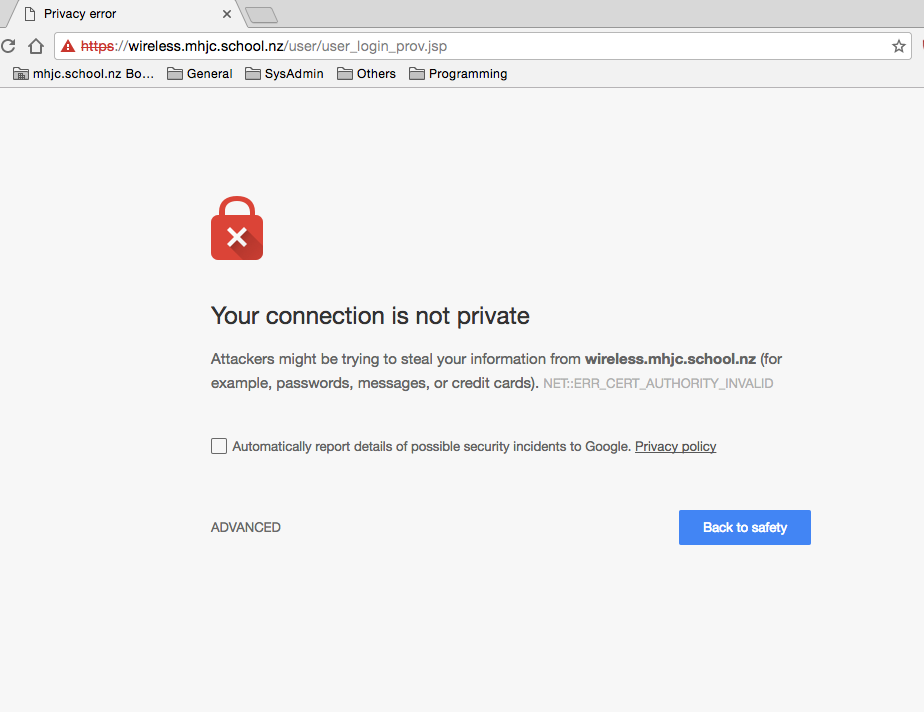The image size is (924, 712).
Task: Expand the General bookmarks folder
Action: click(199, 74)
